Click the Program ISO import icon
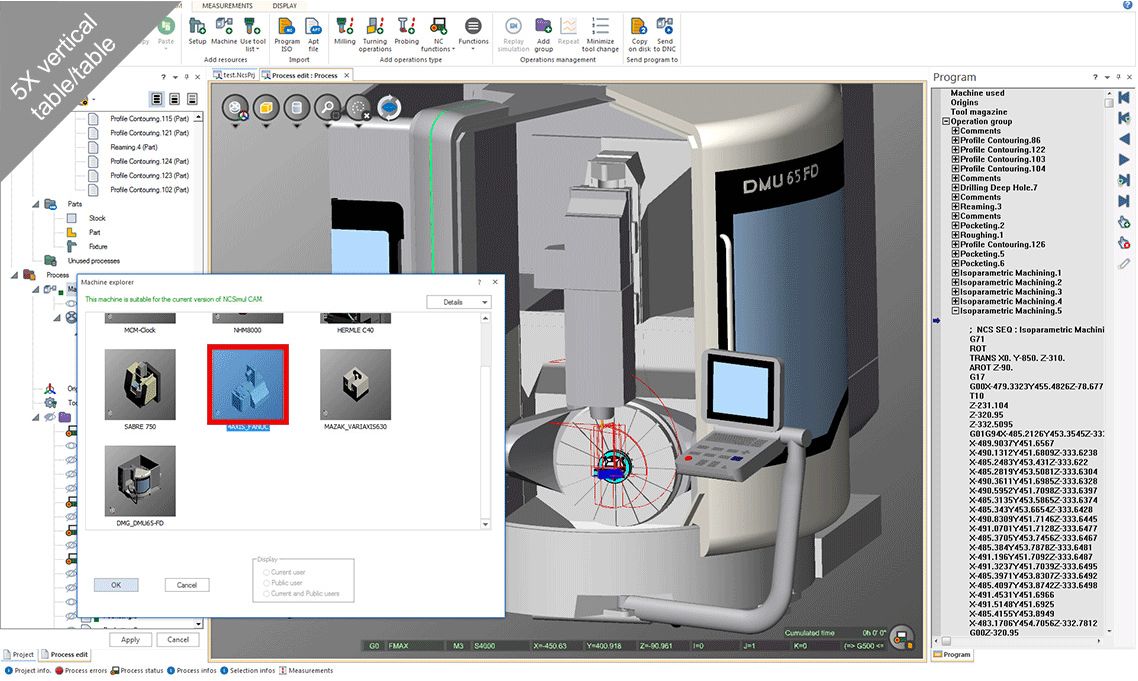Viewport: 1138px width, 681px height. pyautogui.click(x=287, y=27)
